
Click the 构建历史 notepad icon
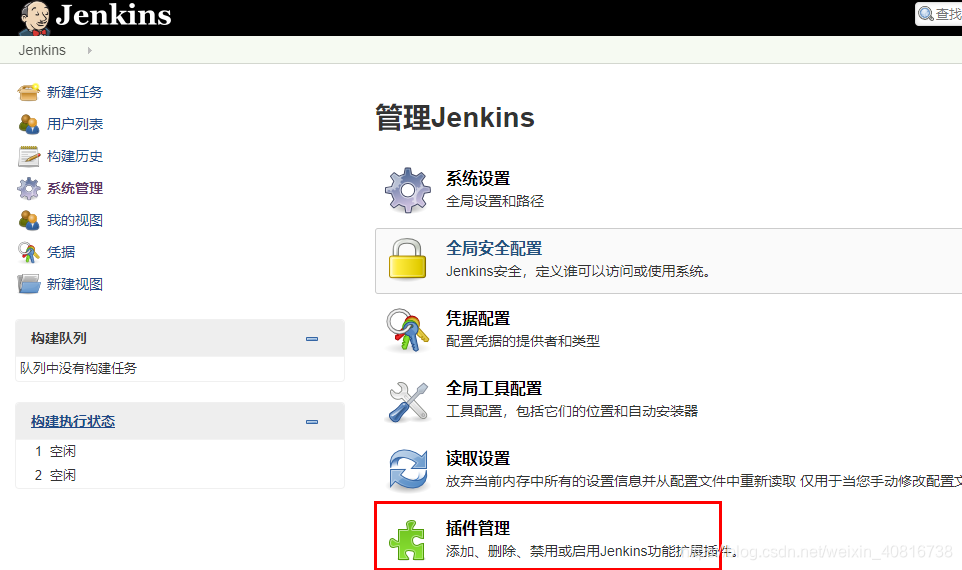28,156
